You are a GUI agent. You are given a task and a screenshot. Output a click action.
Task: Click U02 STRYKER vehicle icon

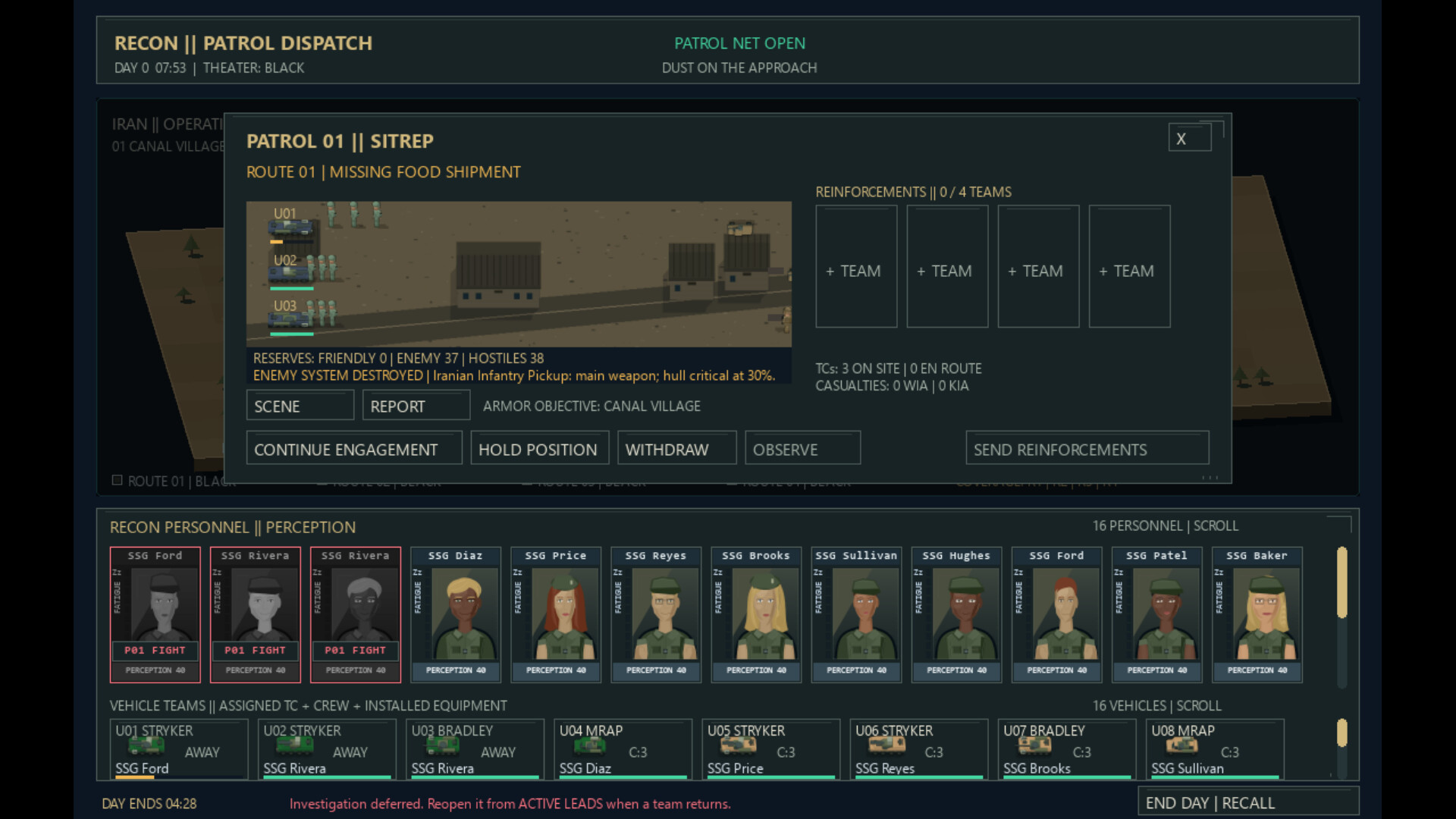pyautogui.click(x=294, y=747)
